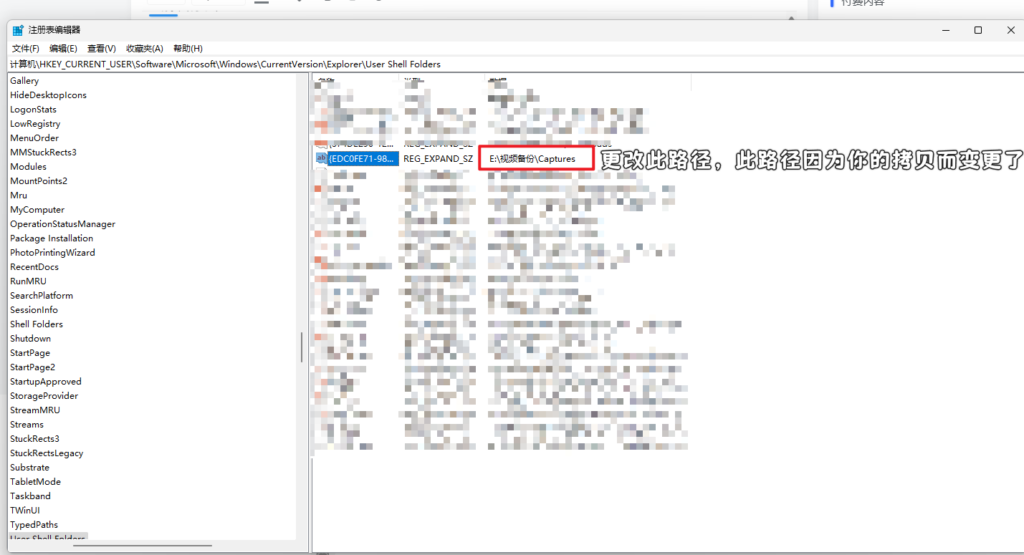Click the Registry Editor app icon in title bar

[x=17, y=30]
